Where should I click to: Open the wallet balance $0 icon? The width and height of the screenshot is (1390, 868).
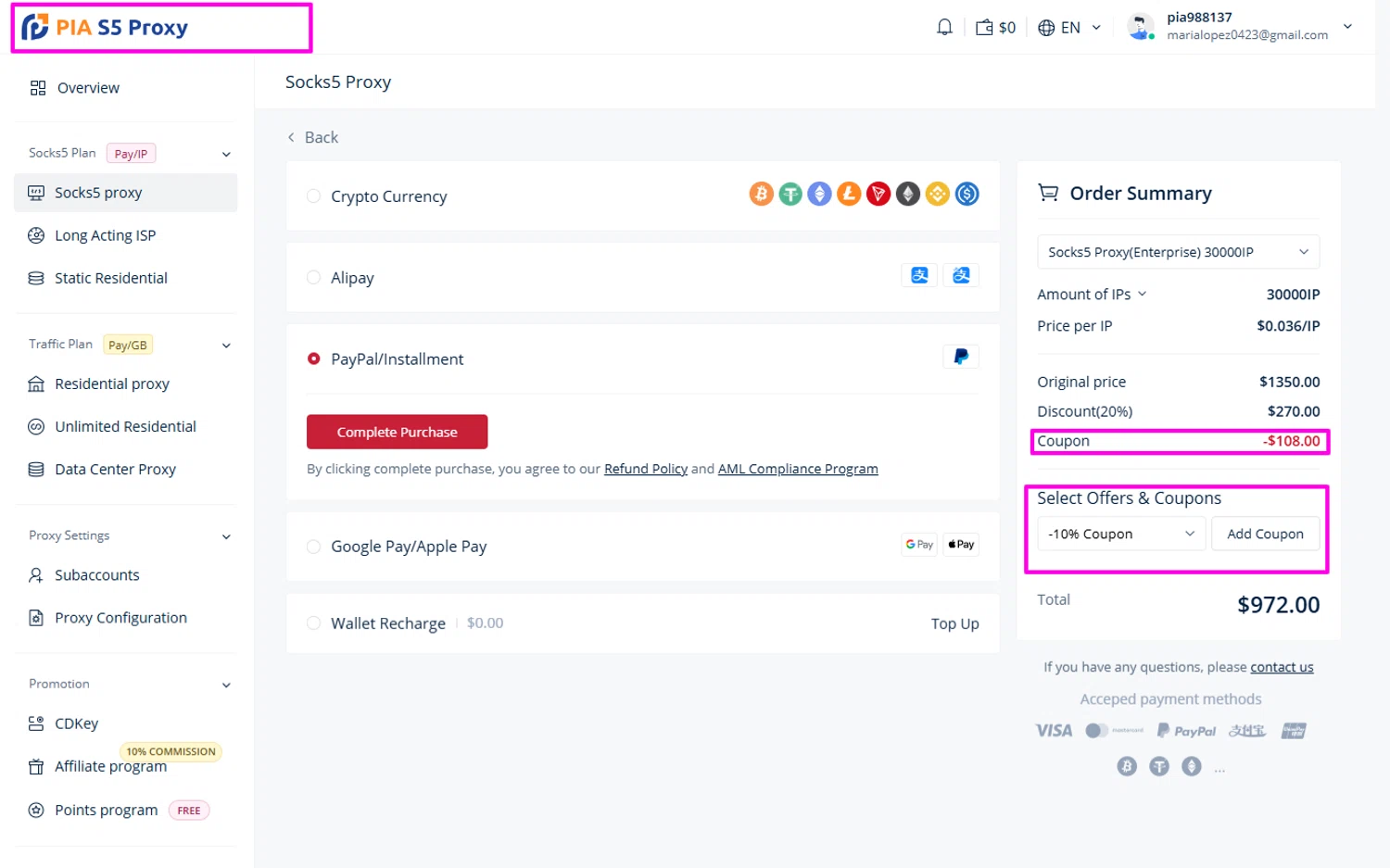tap(995, 28)
